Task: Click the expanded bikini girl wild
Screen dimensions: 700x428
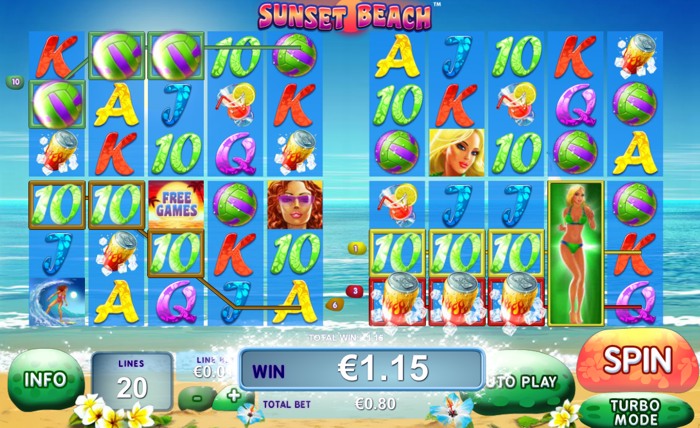Action: (576, 253)
